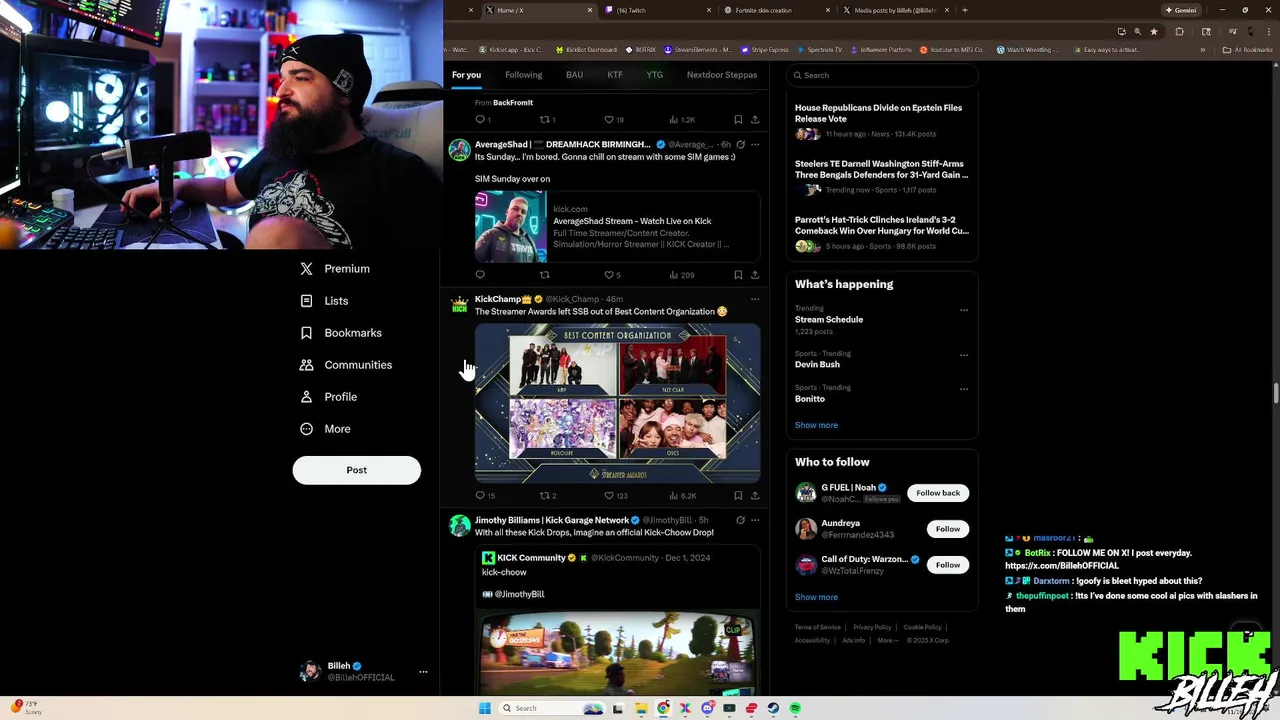Click Show more under Who to follow

pyautogui.click(x=816, y=597)
